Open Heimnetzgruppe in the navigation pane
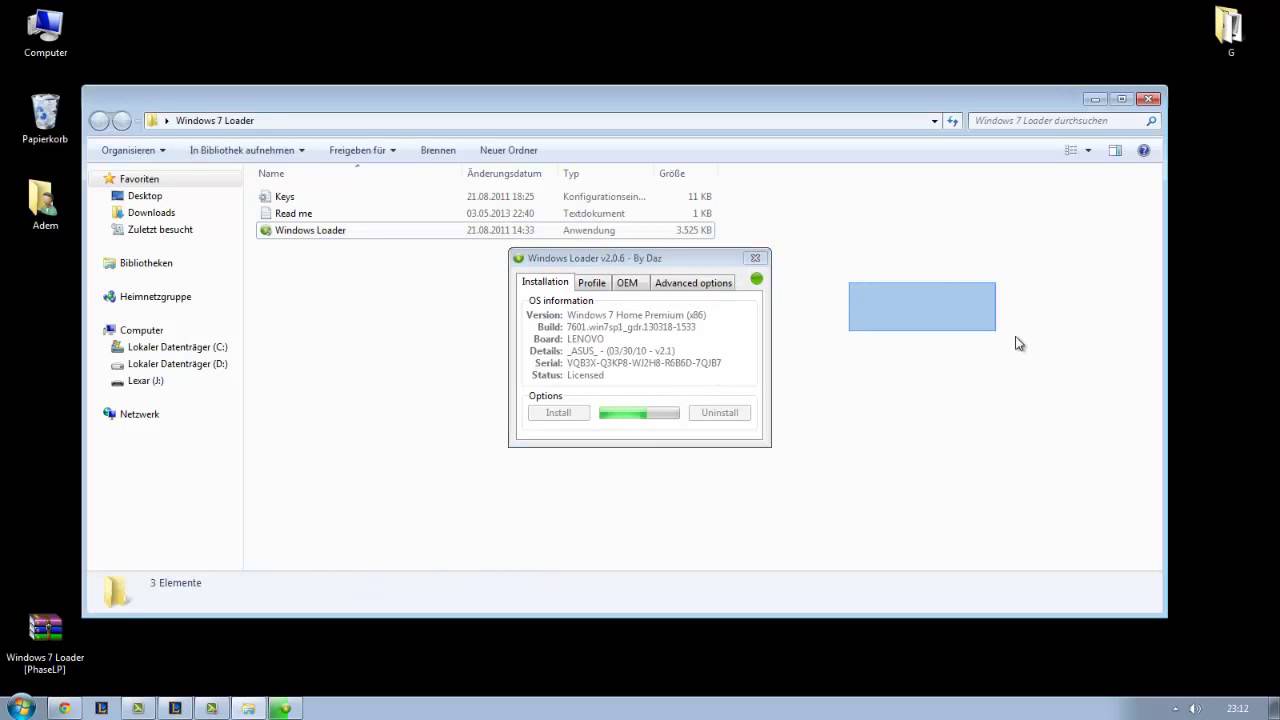Screen dimensions: 1280x720 tap(155, 297)
